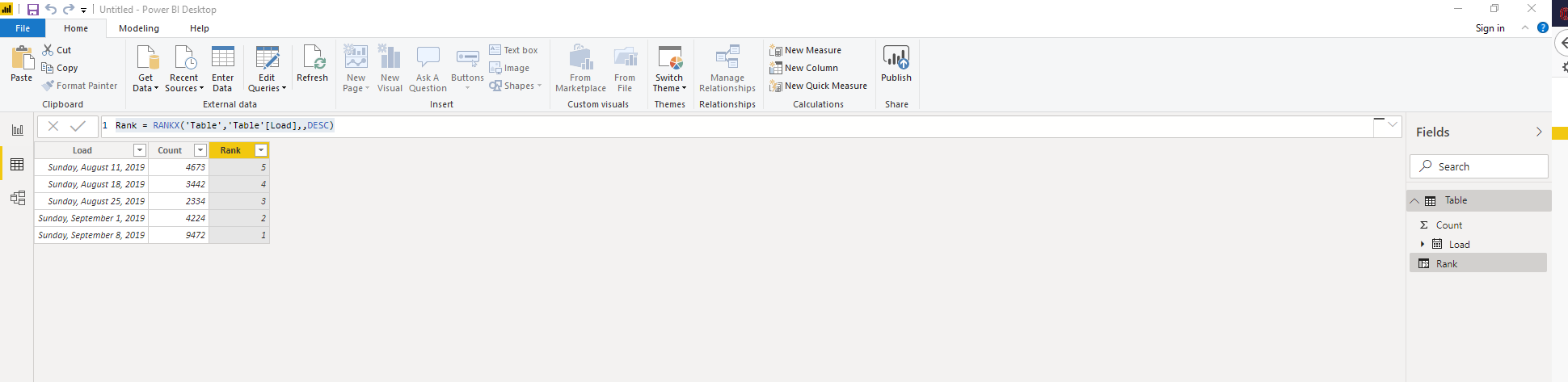Click the Search field in Fields pane
This screenshot has width=1568, height=382.
coord(1479,166)
